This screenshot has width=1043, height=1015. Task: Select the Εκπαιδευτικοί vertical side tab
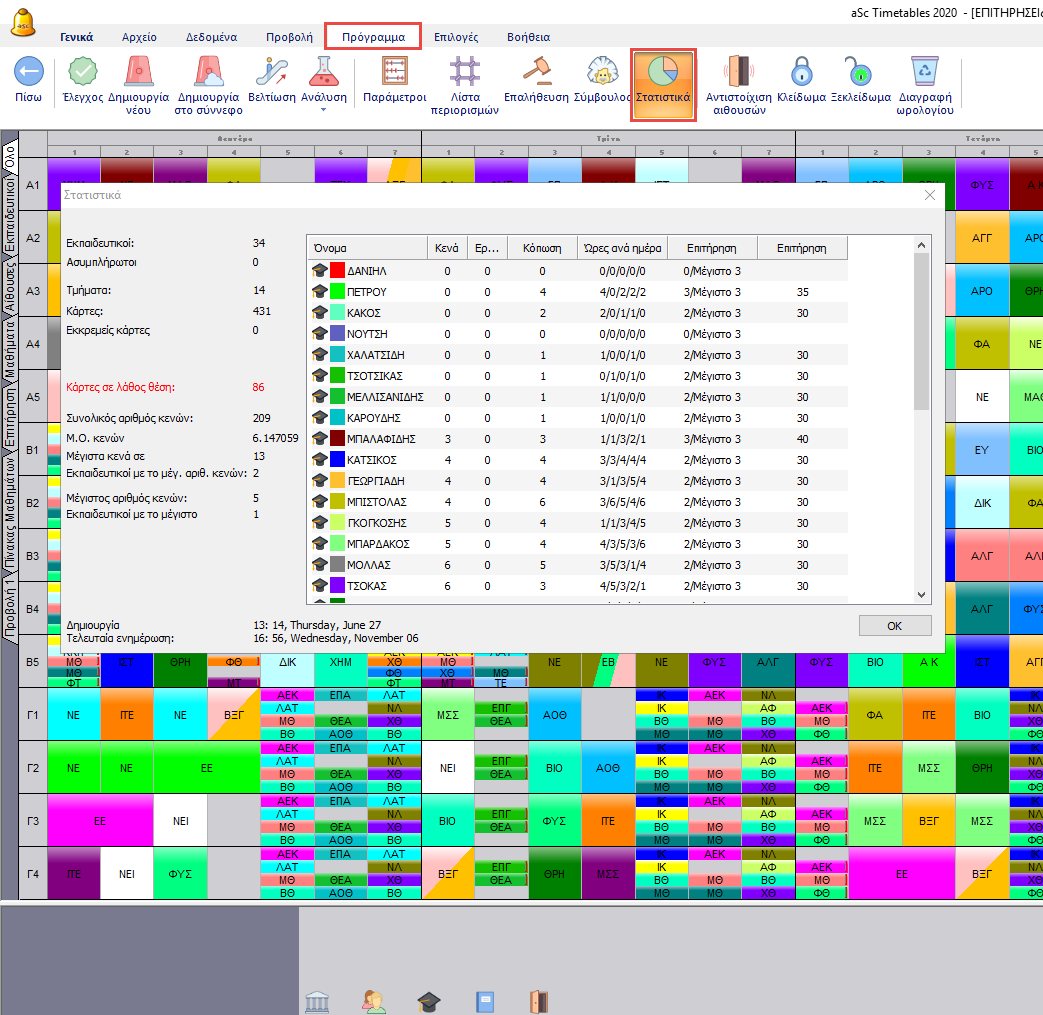click(9, 214)
